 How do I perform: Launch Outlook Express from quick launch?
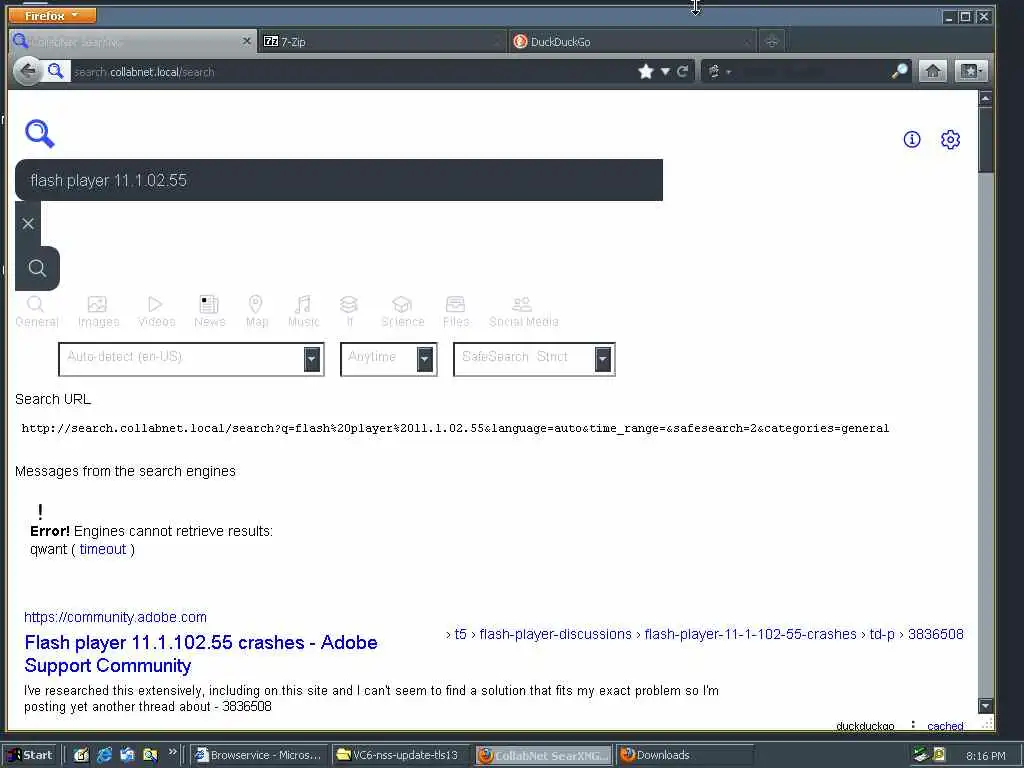pos(127,755)
